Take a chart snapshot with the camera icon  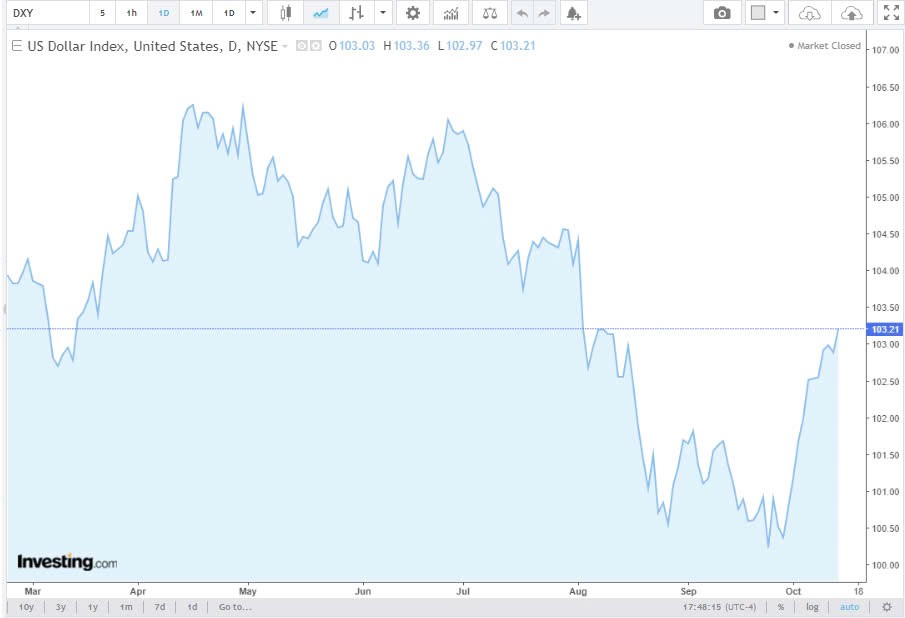[x=723, y=13]
